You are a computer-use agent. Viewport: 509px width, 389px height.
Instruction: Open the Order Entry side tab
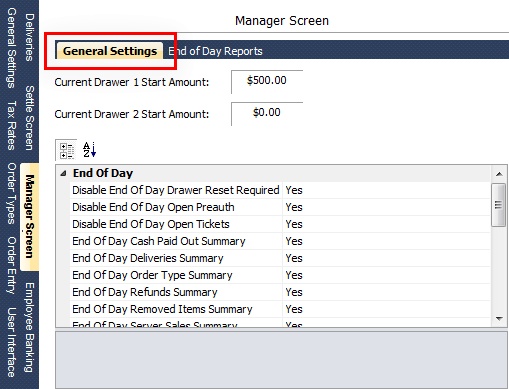tap(11, 265)
